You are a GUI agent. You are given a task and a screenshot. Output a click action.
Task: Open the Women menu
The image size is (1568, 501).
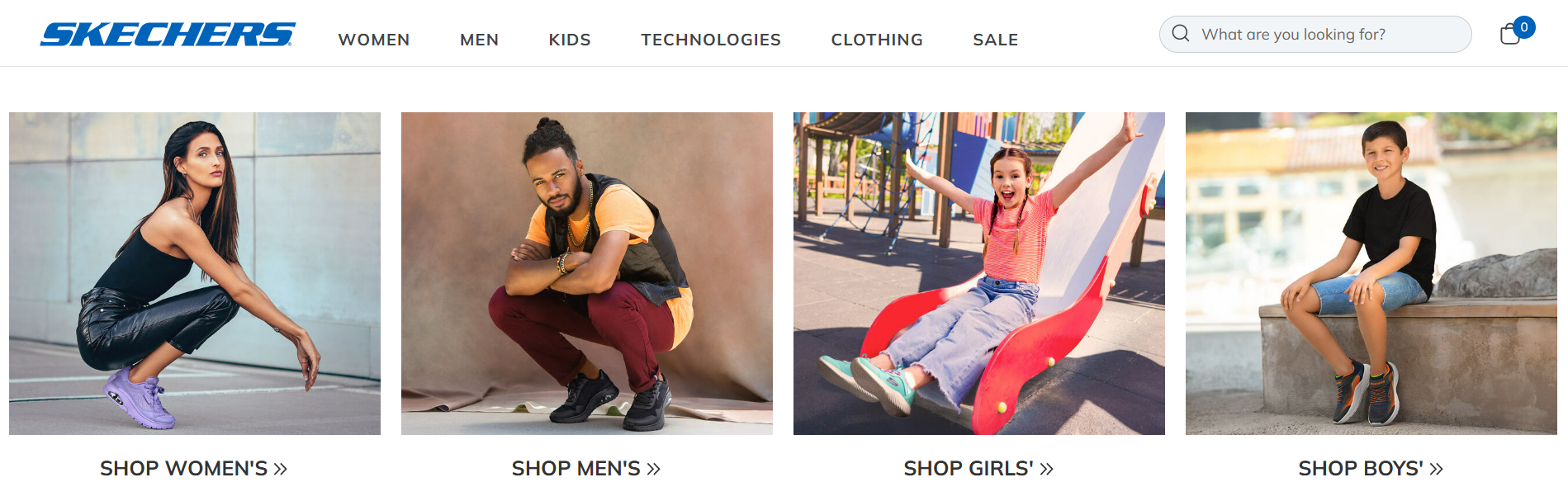coord(374,40)
